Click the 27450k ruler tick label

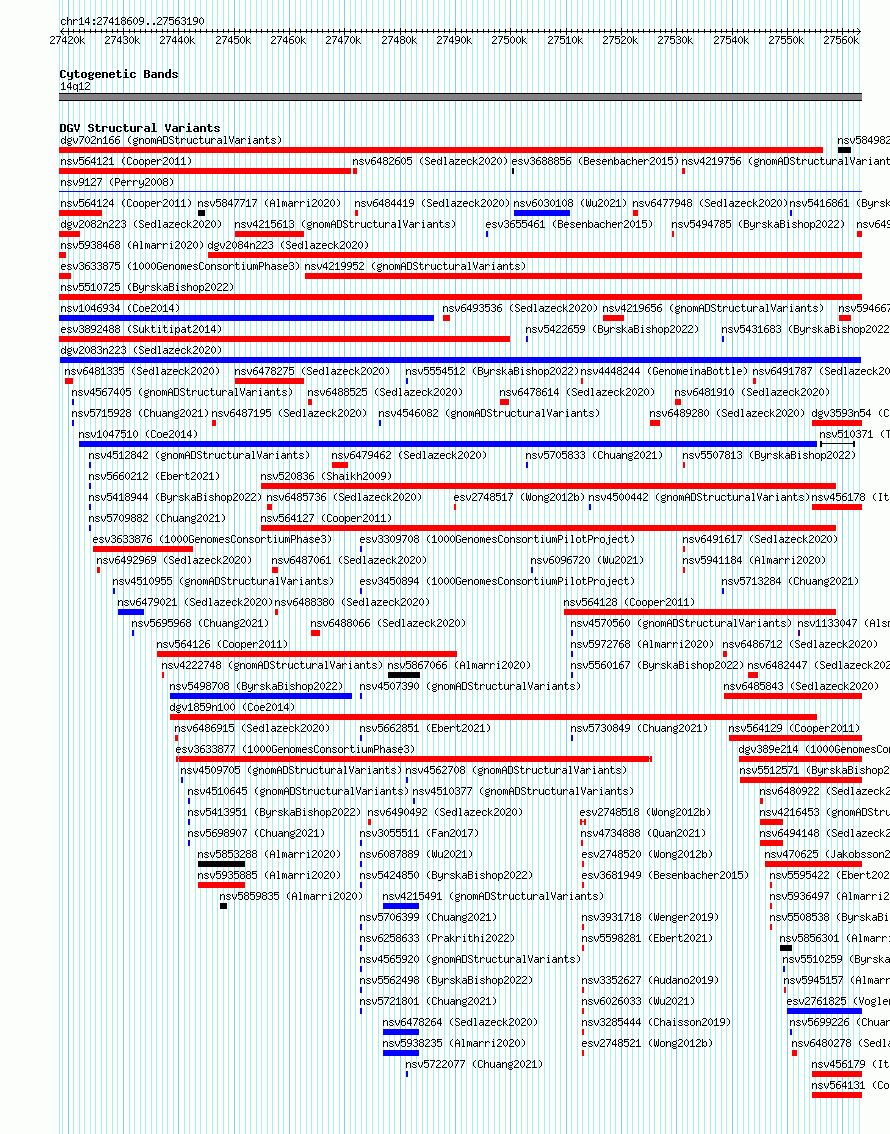click(x=233, y=40)
